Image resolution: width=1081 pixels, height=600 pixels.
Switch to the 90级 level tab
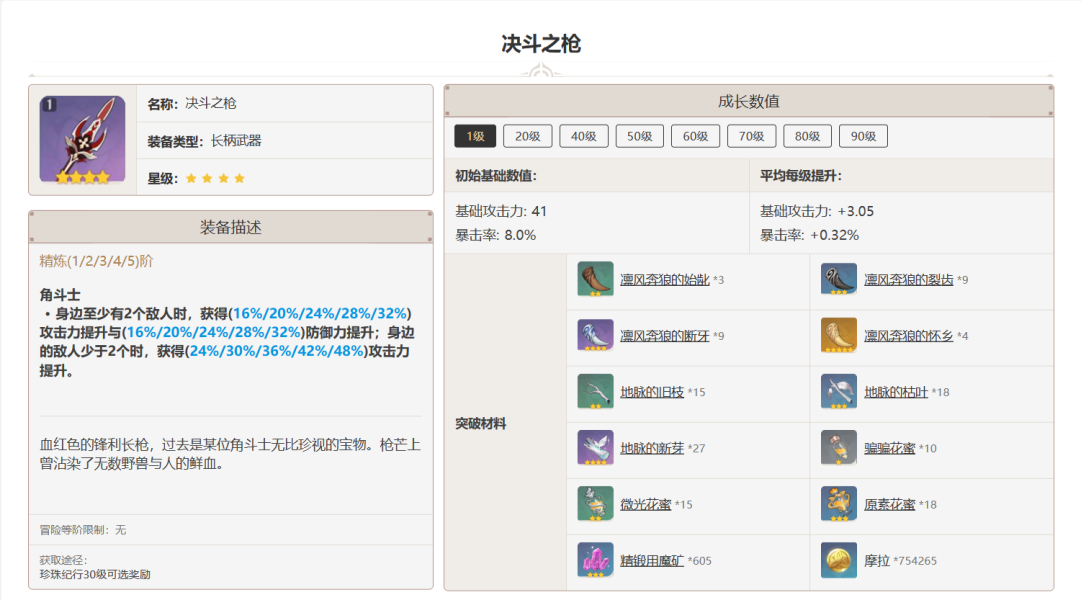click(863, 136)
